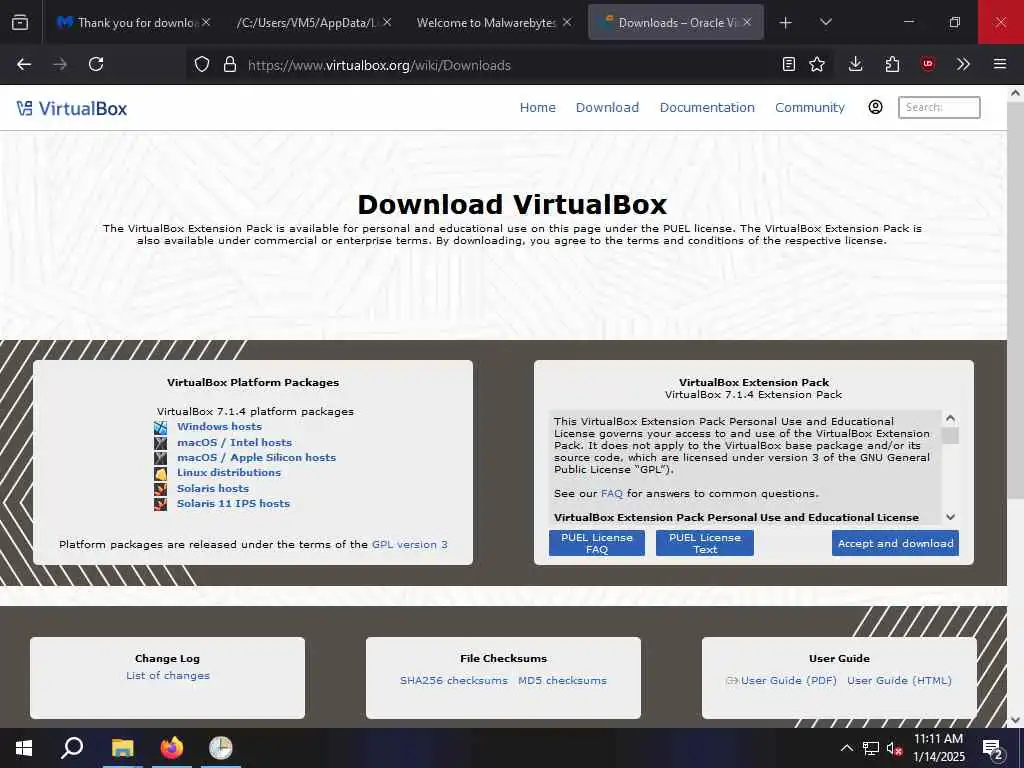
Task: Close the Downloads – Oracle VirtualBox tab
Action: pos(747,22)
